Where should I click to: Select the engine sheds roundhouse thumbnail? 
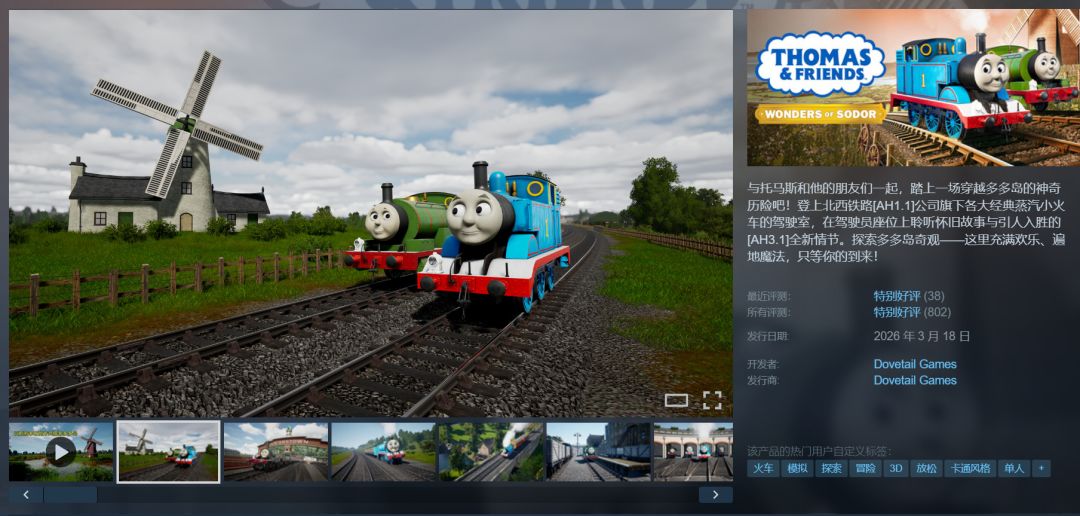(693, 452)
